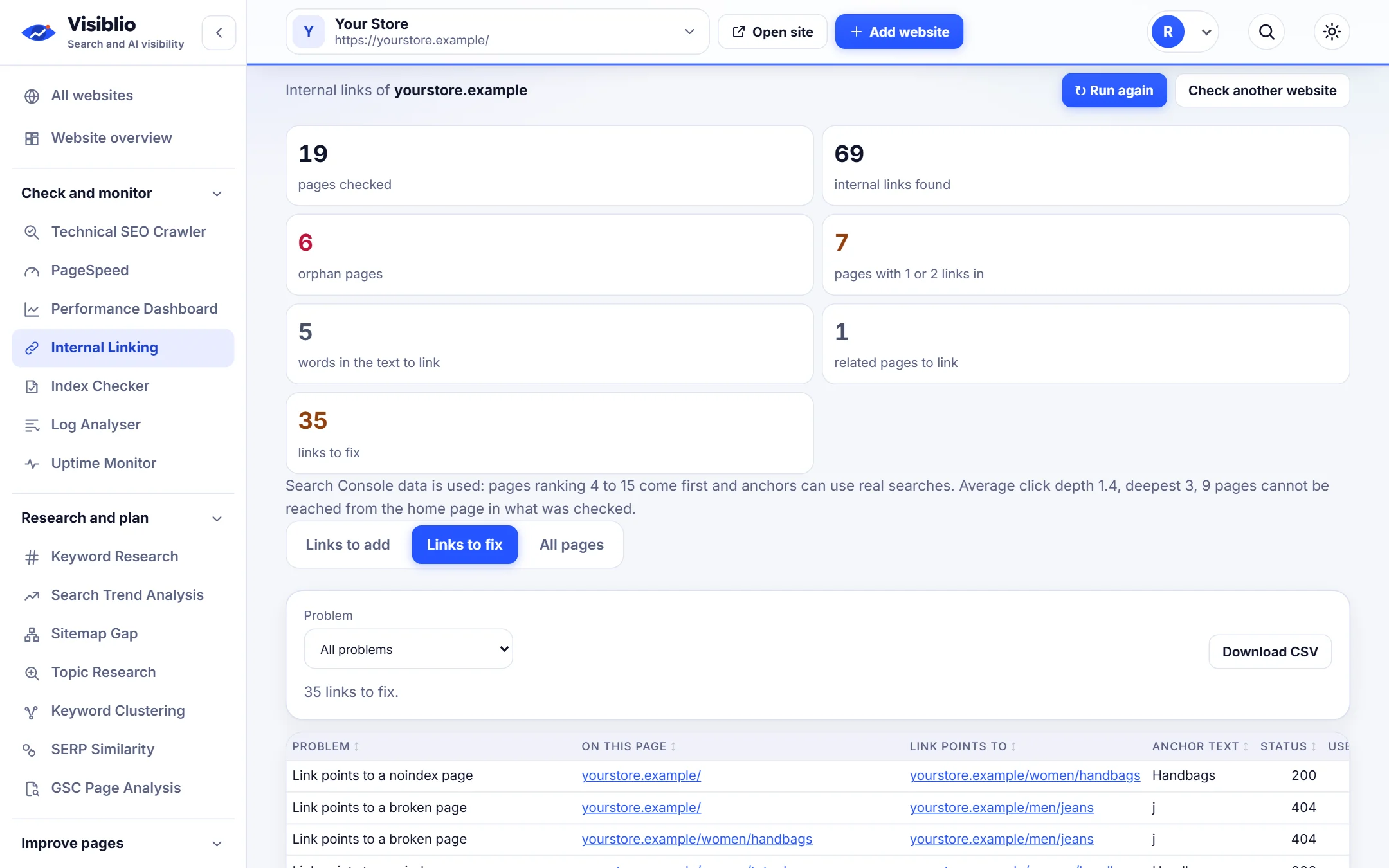
Task: Click the PageSpeed gauge icon
Action: (x=32, y=271)
